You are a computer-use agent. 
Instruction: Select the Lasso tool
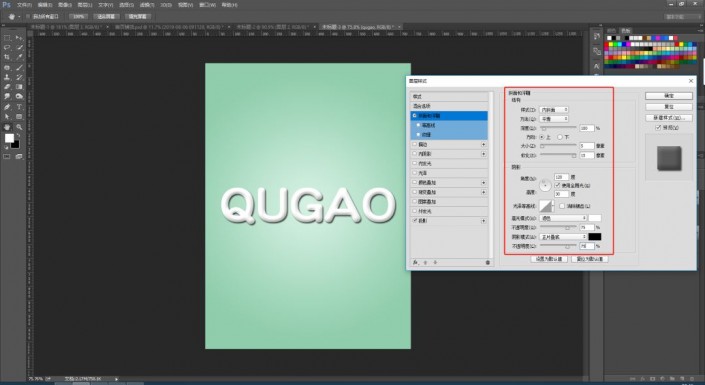click(7, 48)
